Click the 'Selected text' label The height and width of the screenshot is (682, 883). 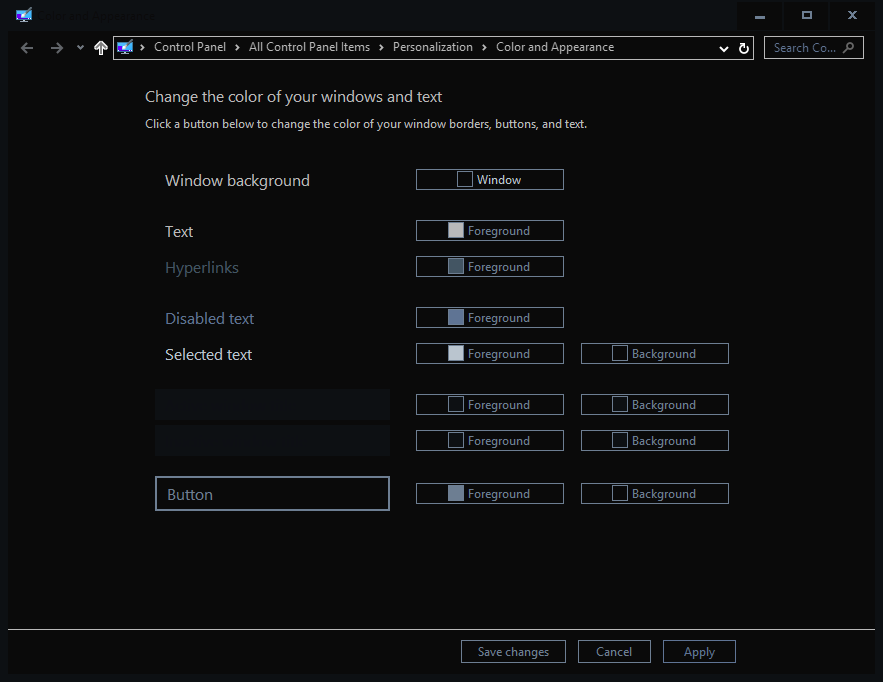pos(208,355)
